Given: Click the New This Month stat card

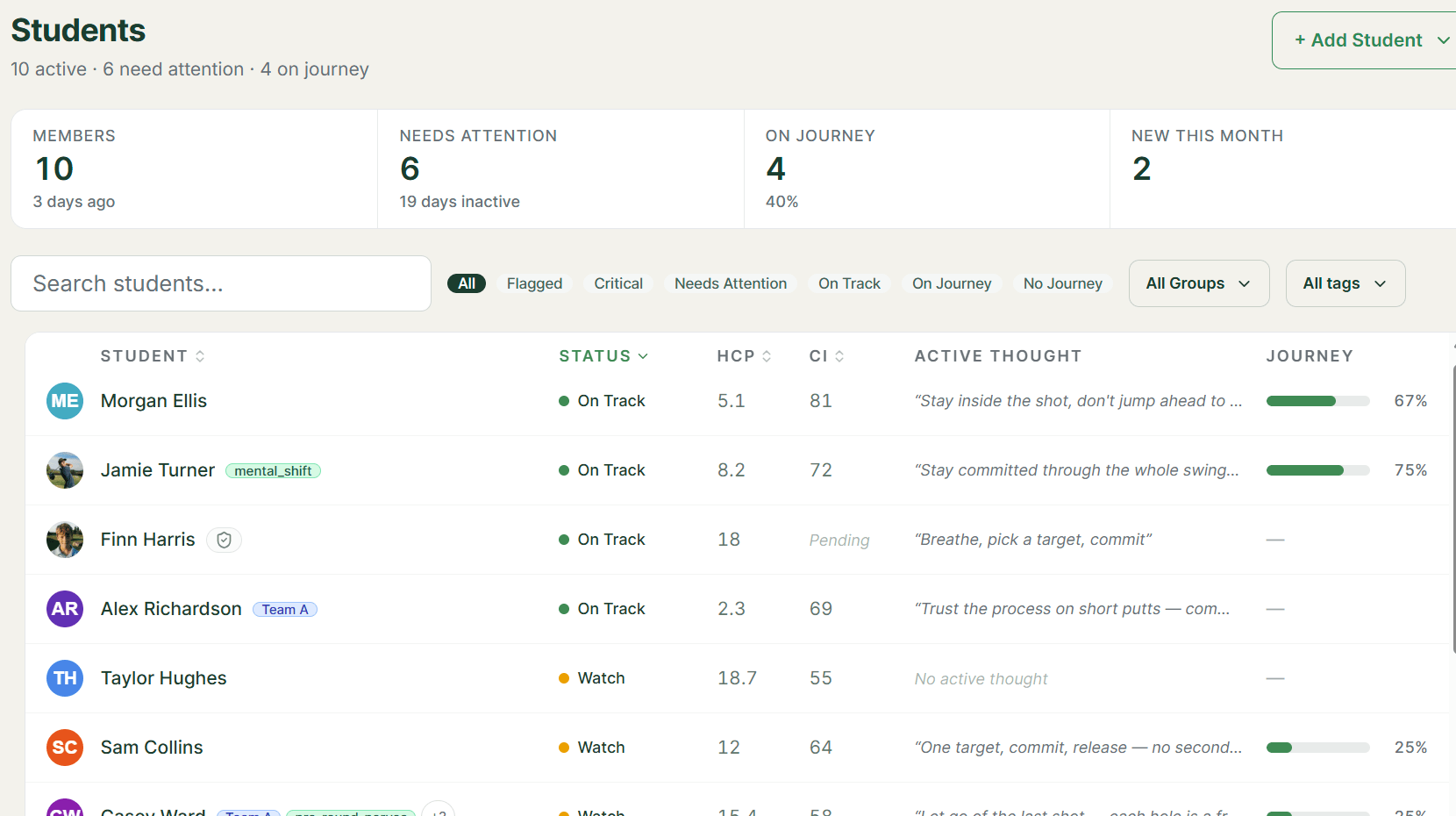Looking at the screenshot, I should [1283, 169].
